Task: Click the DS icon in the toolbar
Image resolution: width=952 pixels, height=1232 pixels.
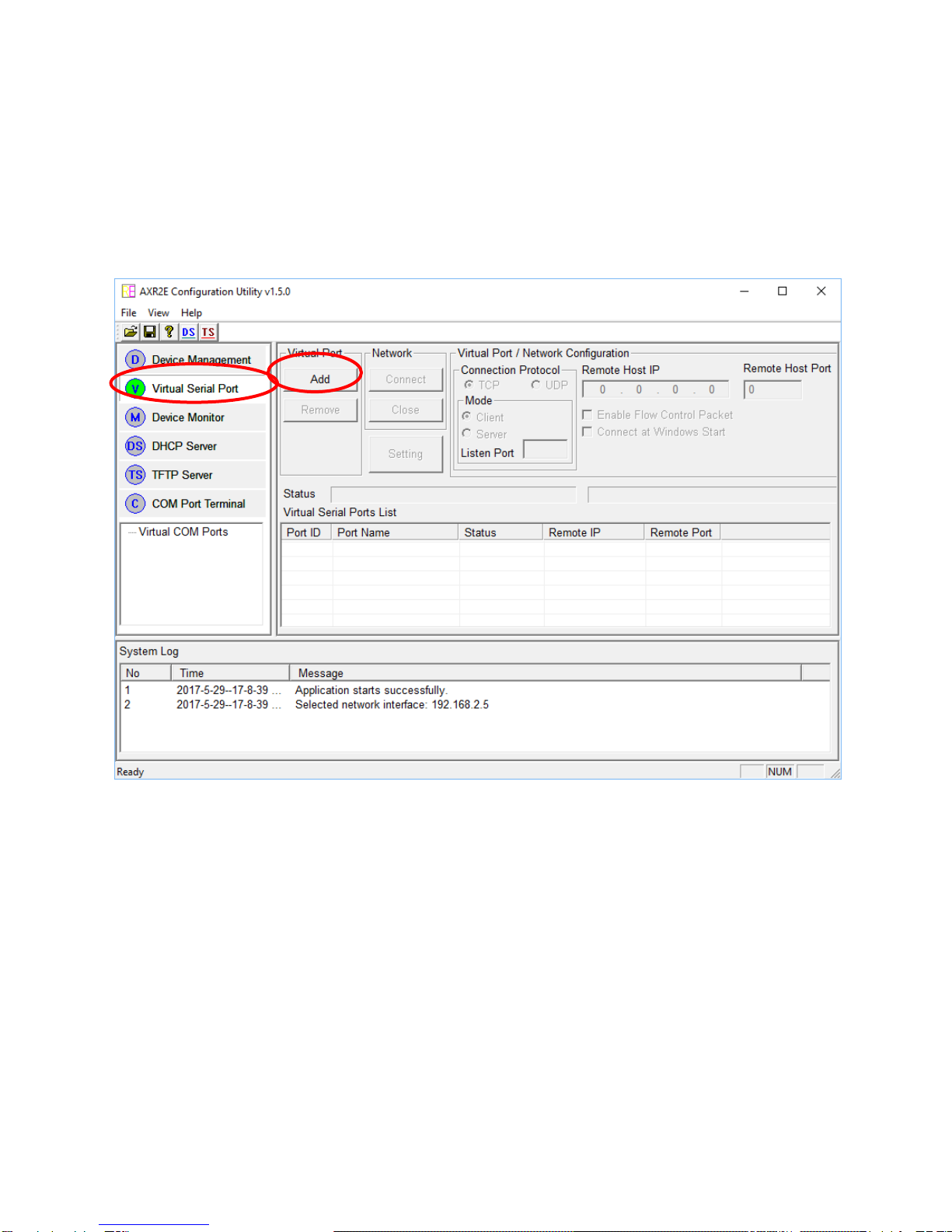Action: [188, 332]
